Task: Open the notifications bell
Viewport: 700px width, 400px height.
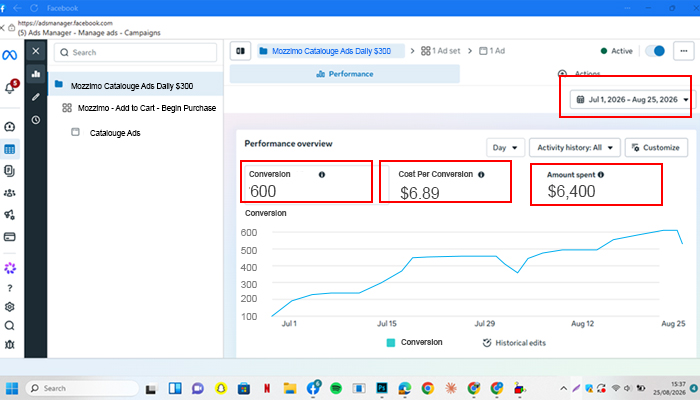Action: tap(9, 88)
